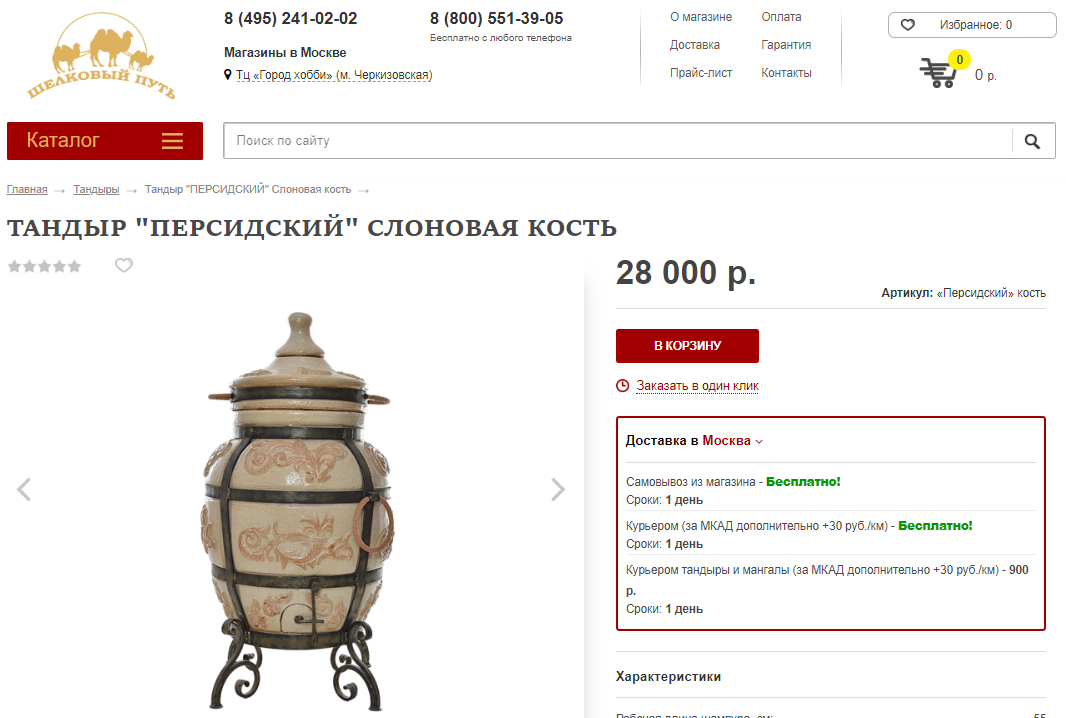Show the previous product image arrow
The height and width of the screenshot is (718, 1066).
tap(24, 490)
